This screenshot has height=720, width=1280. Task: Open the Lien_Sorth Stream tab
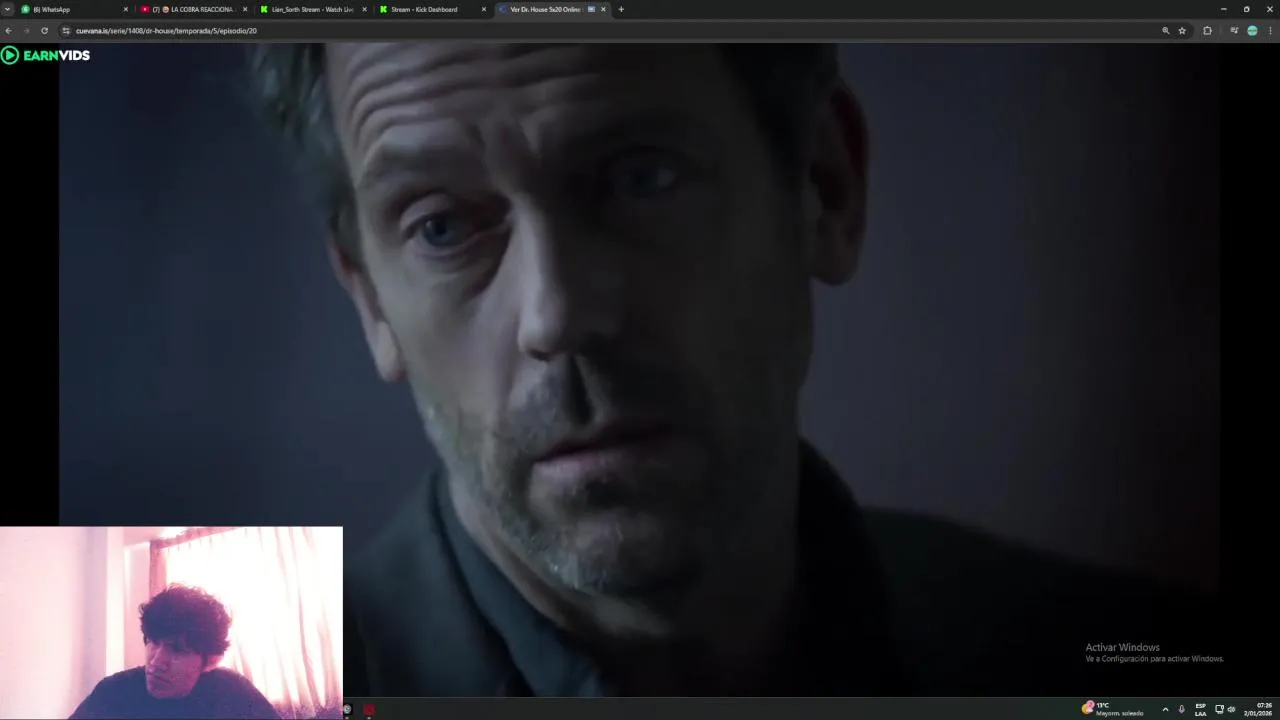click(x=313, y=9)
